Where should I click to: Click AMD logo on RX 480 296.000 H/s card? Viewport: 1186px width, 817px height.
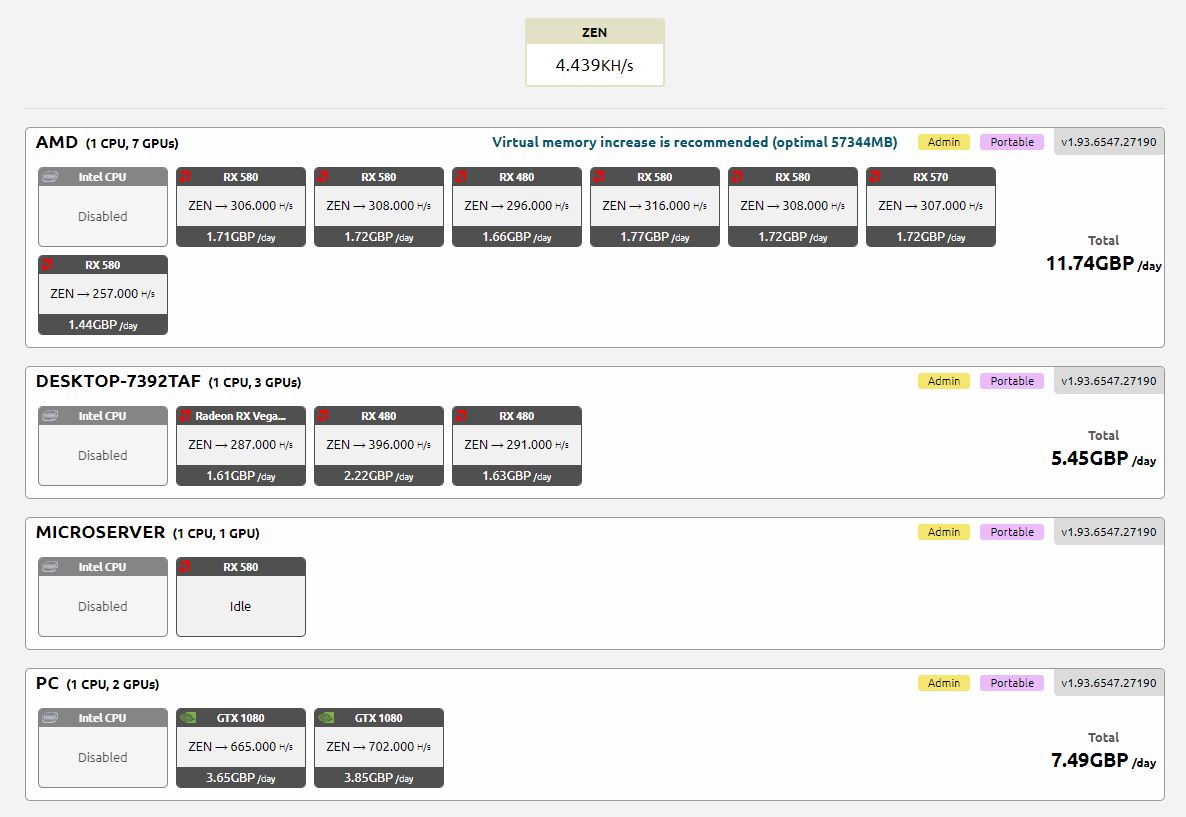pyautogui.click(x=461, y=176)
